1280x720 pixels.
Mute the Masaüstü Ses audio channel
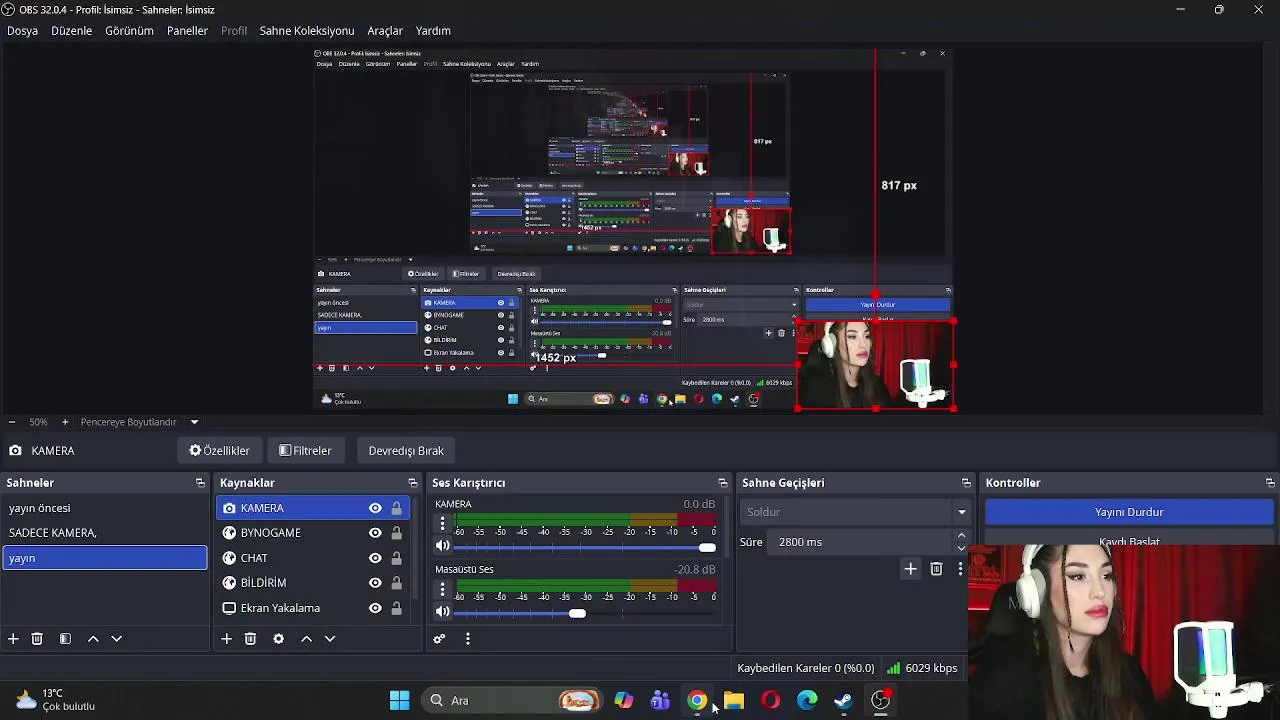pos(443,612)
